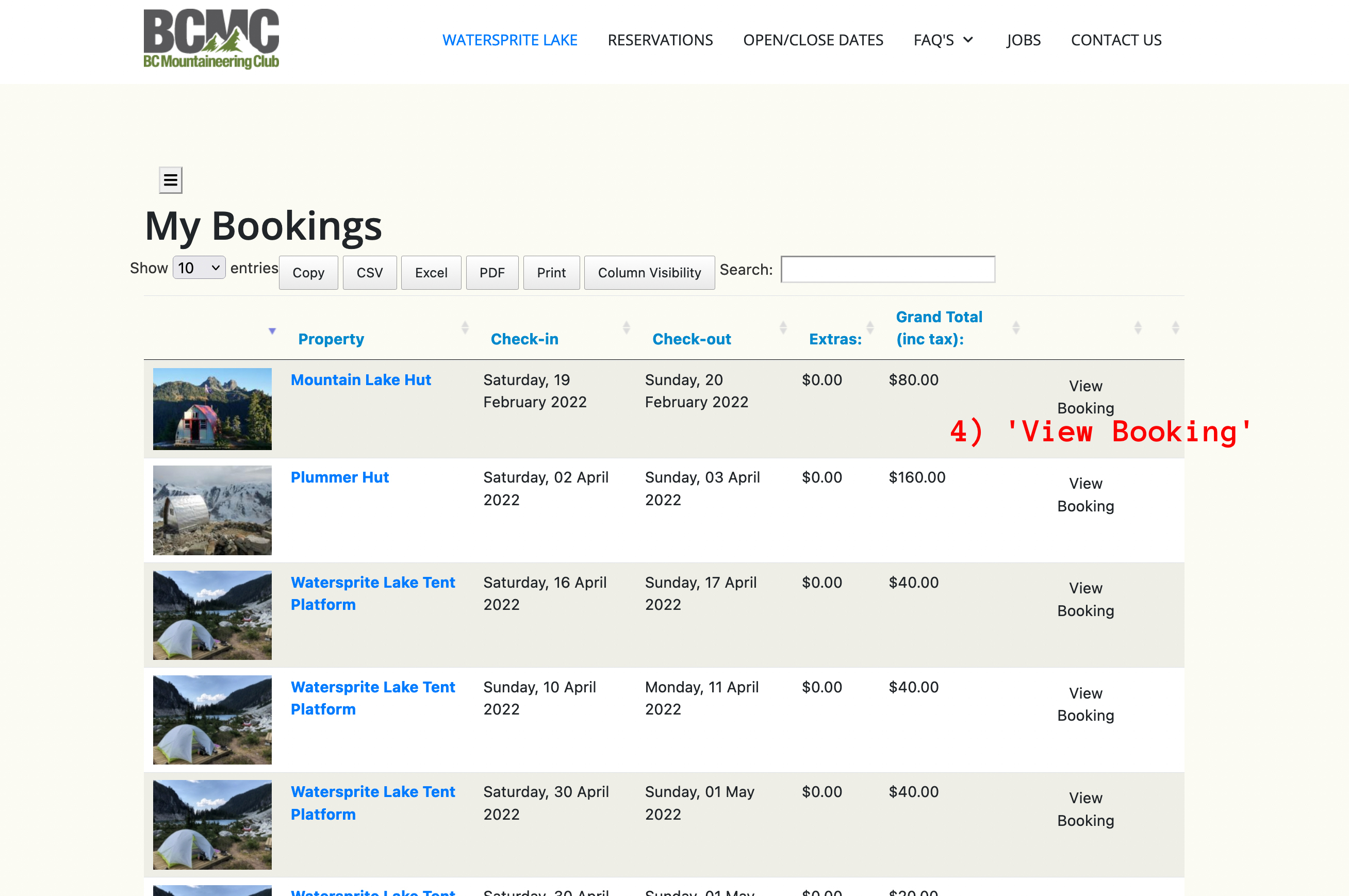Select the Sunday, 03 April 2022 check-out cell

[x=702, y=489]
